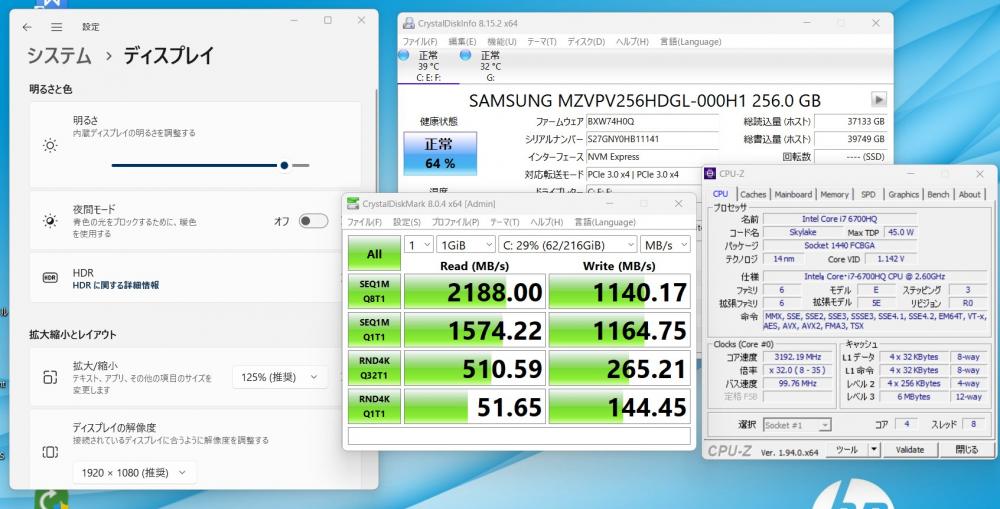The width and height of the screenshot is (1000, 509).
Task: Click the brightness sun icon
Action: 50,145
